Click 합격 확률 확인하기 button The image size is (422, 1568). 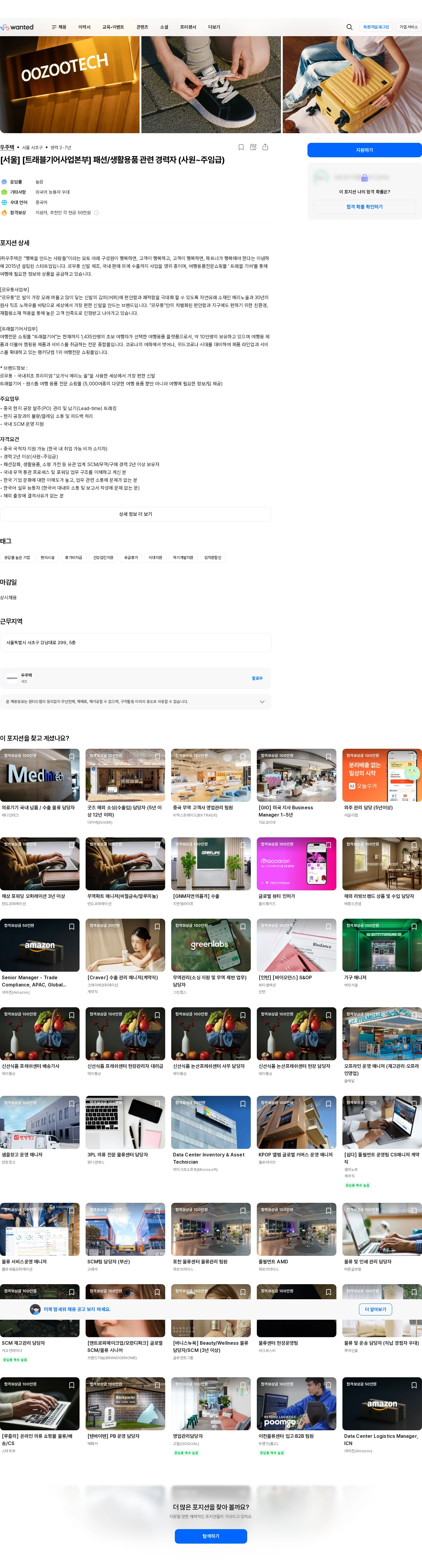click(x=364, y=207)
